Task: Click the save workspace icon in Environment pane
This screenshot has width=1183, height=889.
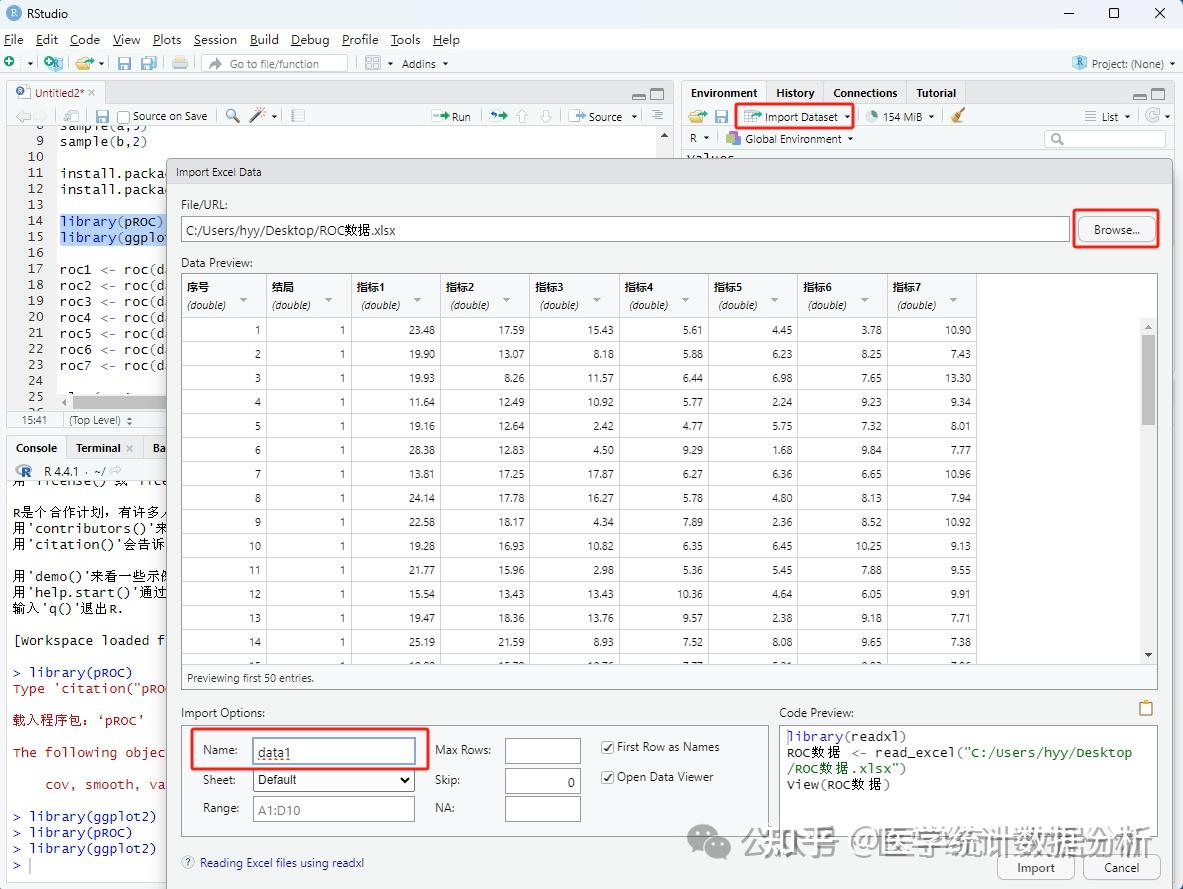Action: pos(721,117)
